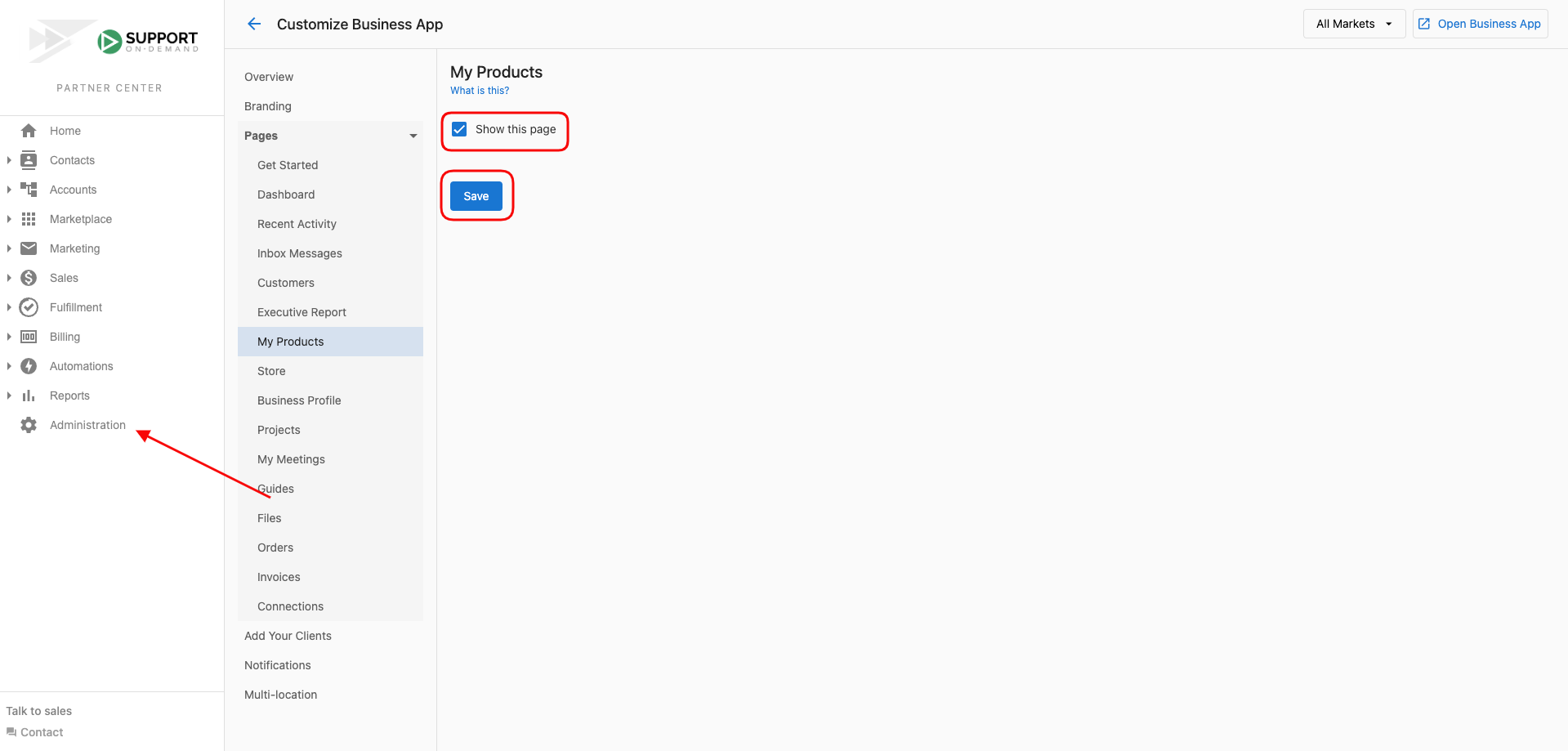This screenshot has height=751, width=1568.
Task: Click the Home label in the sidebar
Action: (x=65, y=131)
